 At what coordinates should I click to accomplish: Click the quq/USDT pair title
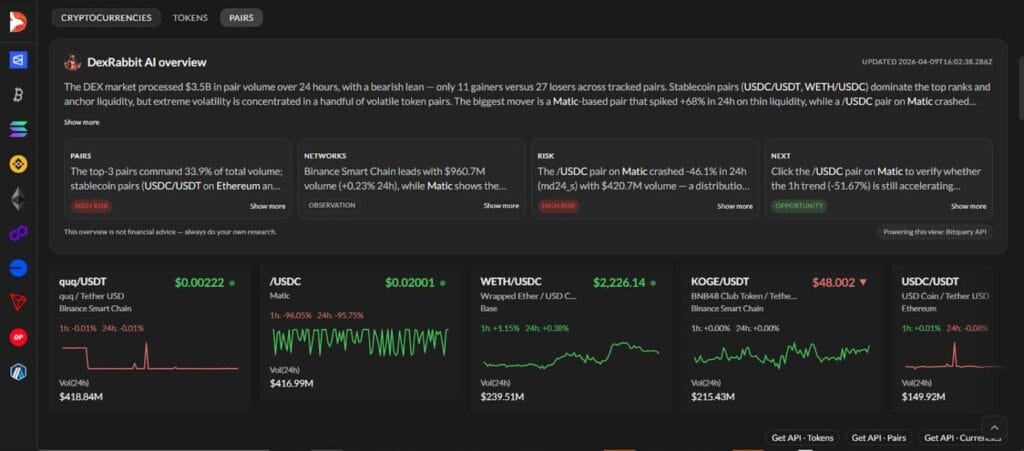(x=84, y=282)
